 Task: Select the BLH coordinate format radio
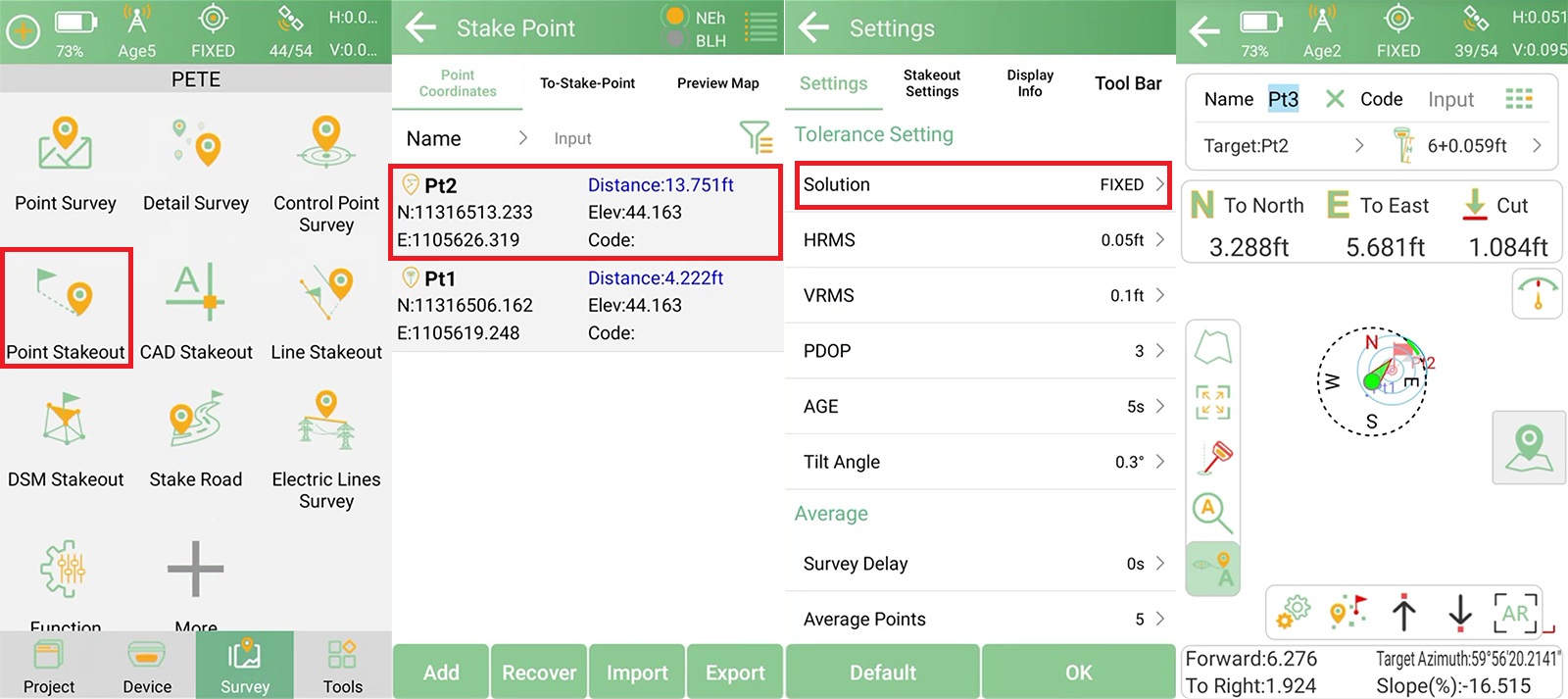675,40
